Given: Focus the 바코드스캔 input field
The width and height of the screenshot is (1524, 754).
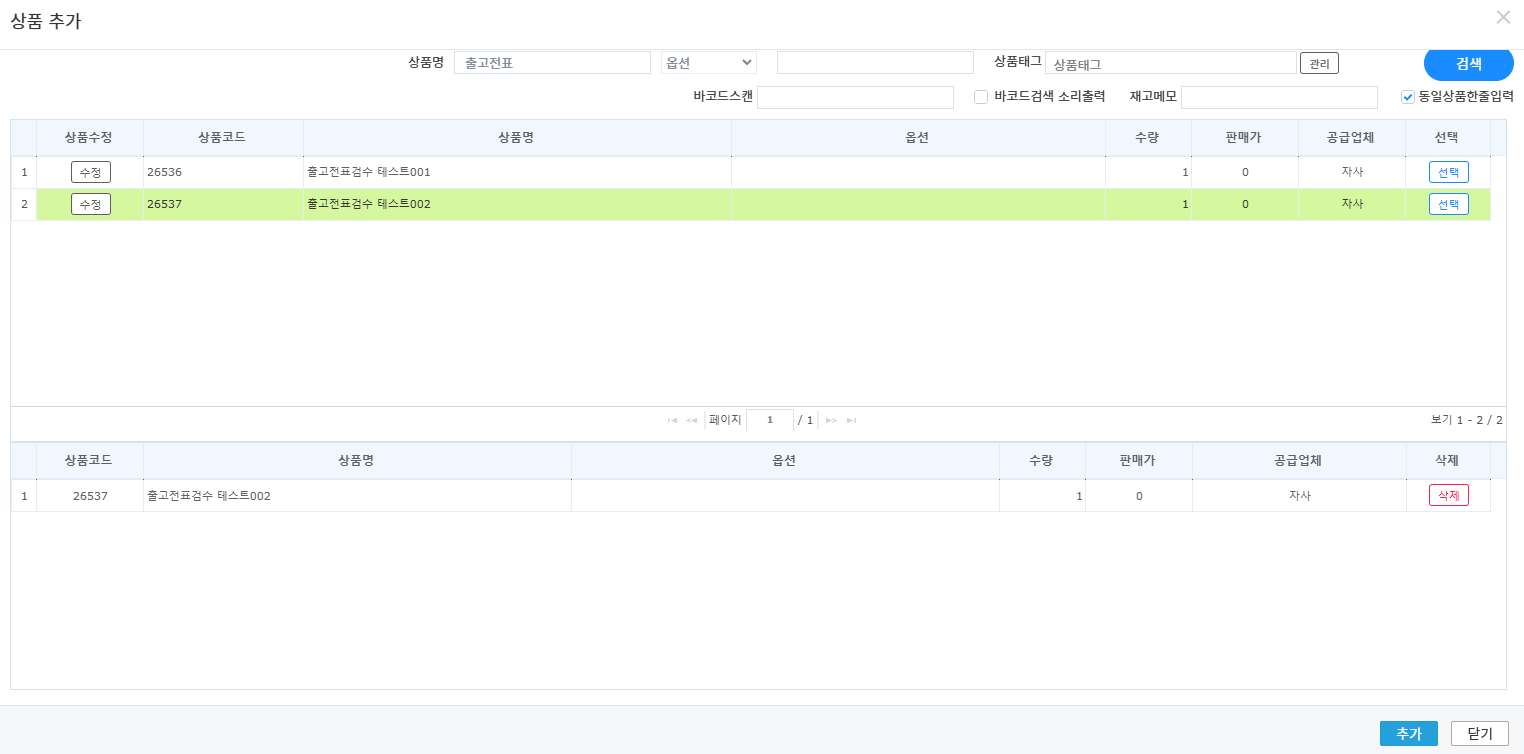Looking at the screenshot, I should 855,97.
